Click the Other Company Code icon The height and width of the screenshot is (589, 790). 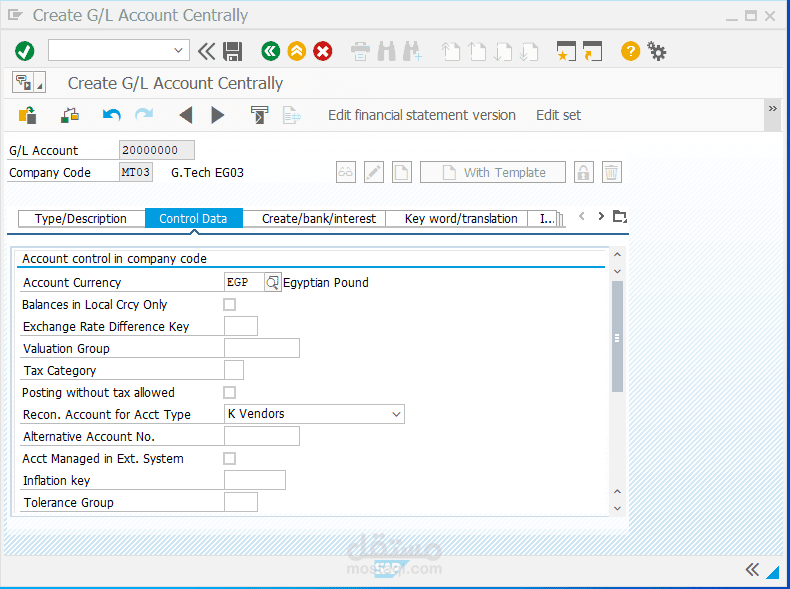click(x=70, y=115)
